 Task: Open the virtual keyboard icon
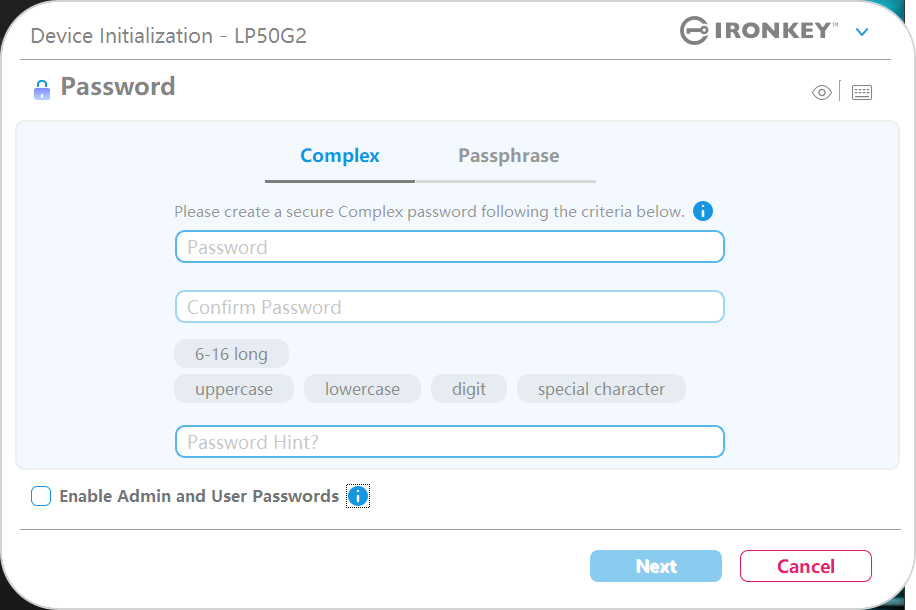[862, 93]
